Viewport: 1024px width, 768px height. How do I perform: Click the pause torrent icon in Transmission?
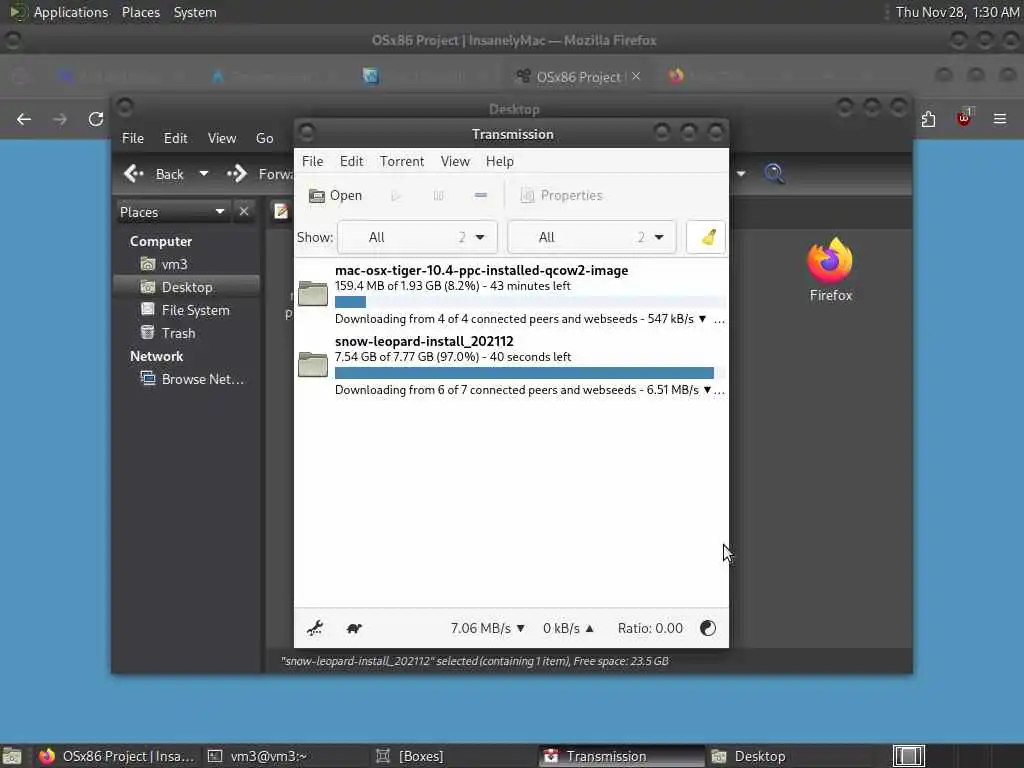click(438, 195)
